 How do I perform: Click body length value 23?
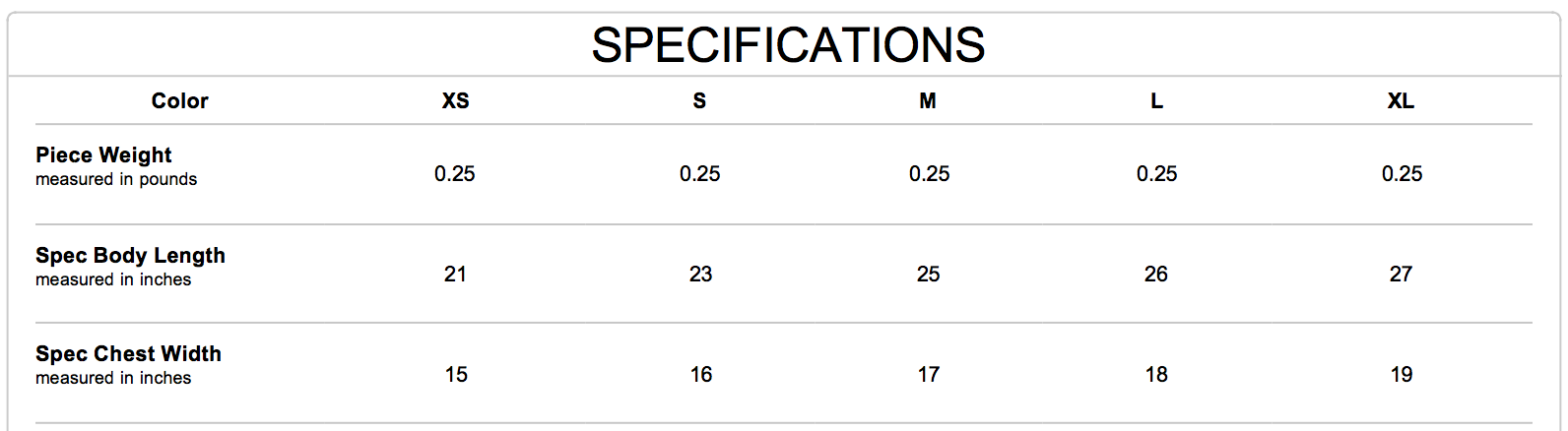700,275
